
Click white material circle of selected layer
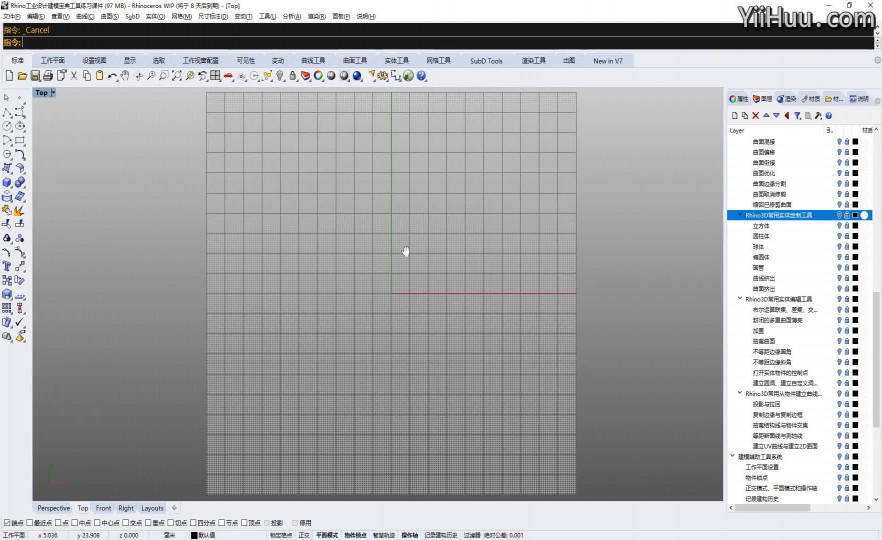coord(865,215)
